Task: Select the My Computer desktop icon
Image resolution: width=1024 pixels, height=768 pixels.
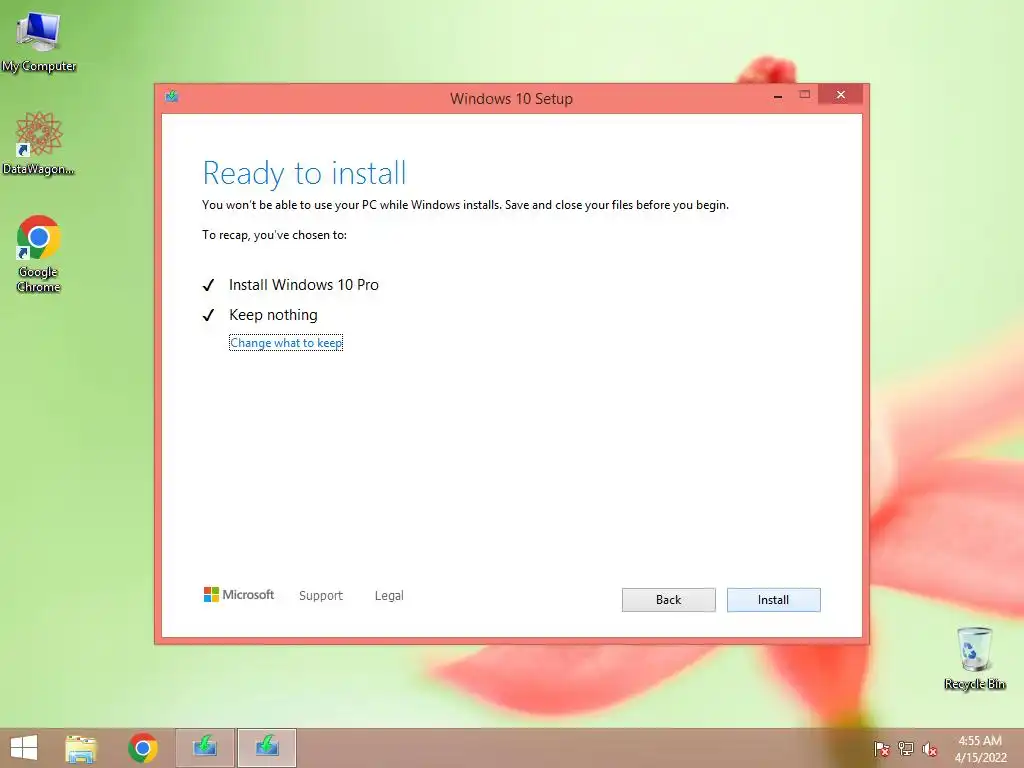Action: (x=39, y=42)
